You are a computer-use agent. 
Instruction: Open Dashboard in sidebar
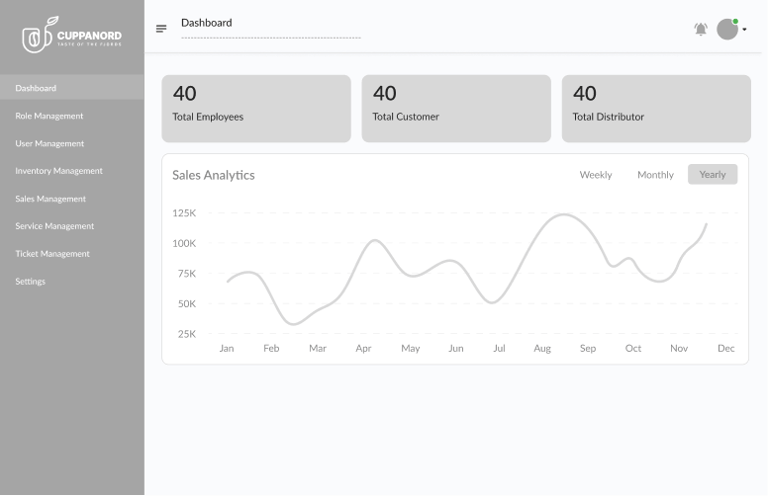(36, 88)
